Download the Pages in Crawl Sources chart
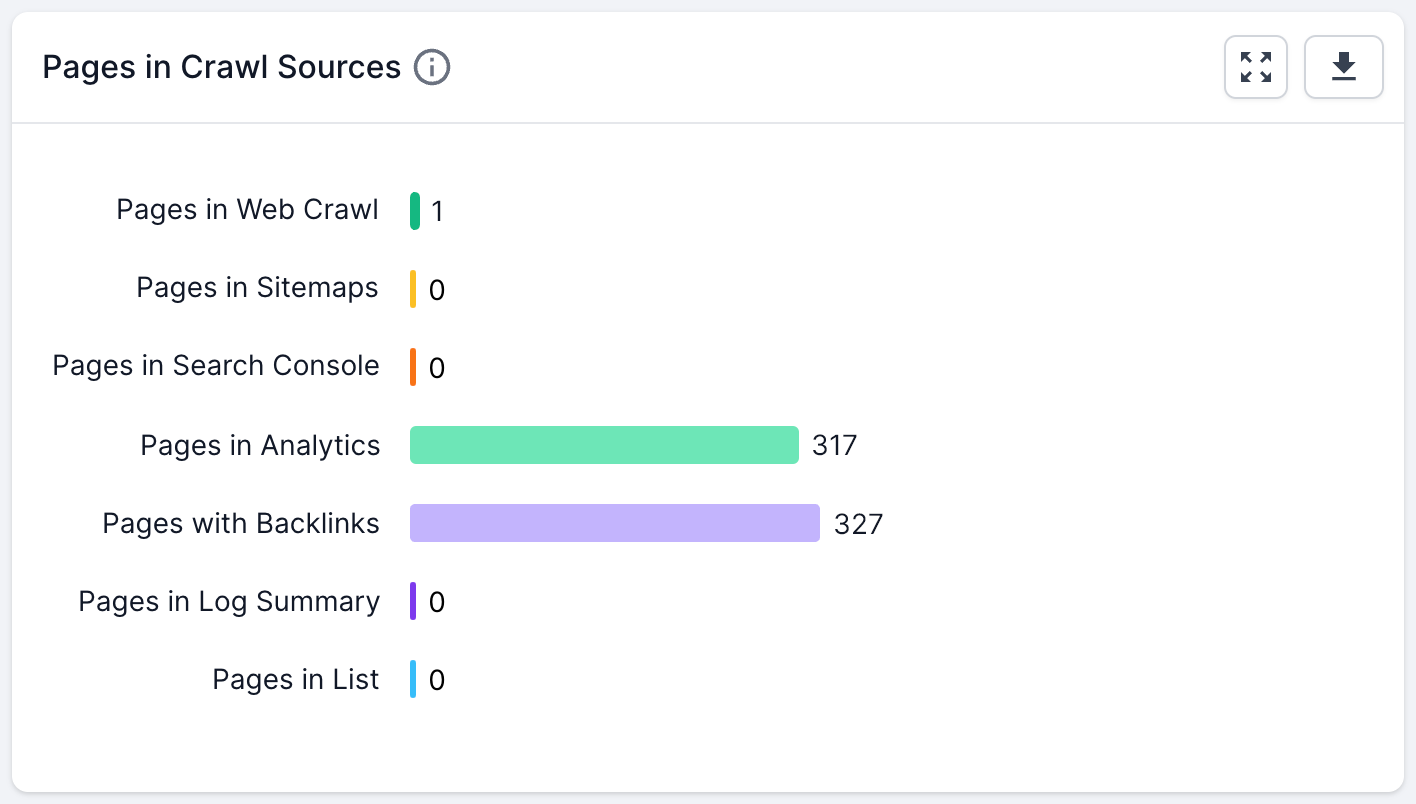Screen dimensions: 1416x804 coord(1343,67)
